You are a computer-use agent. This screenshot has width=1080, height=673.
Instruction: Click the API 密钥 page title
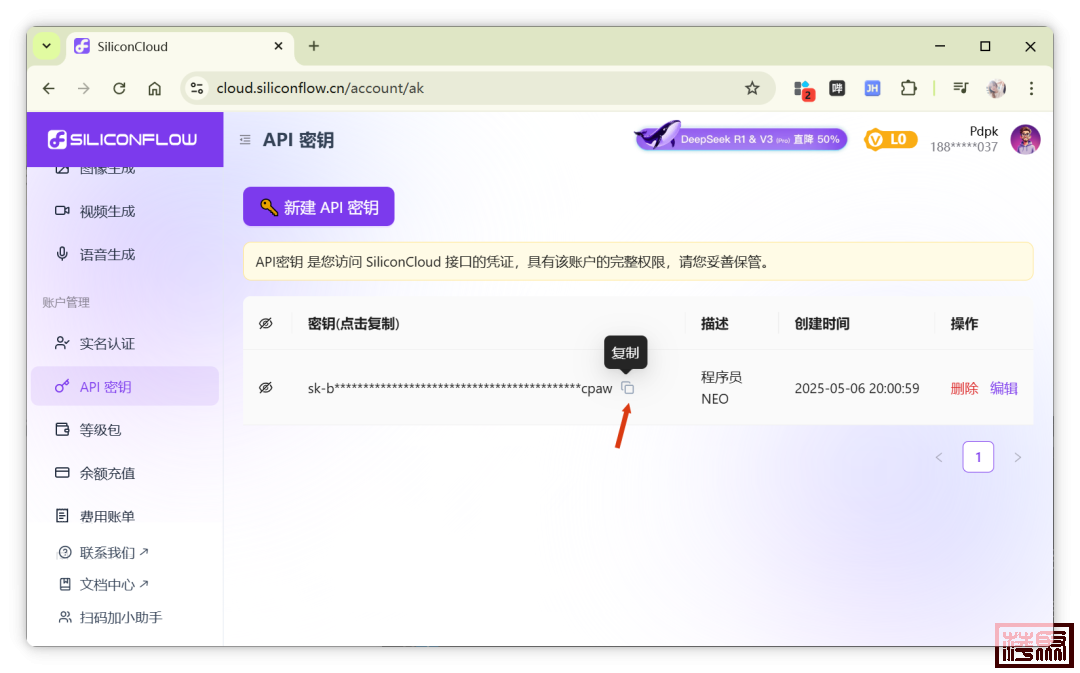click(298, 140)
